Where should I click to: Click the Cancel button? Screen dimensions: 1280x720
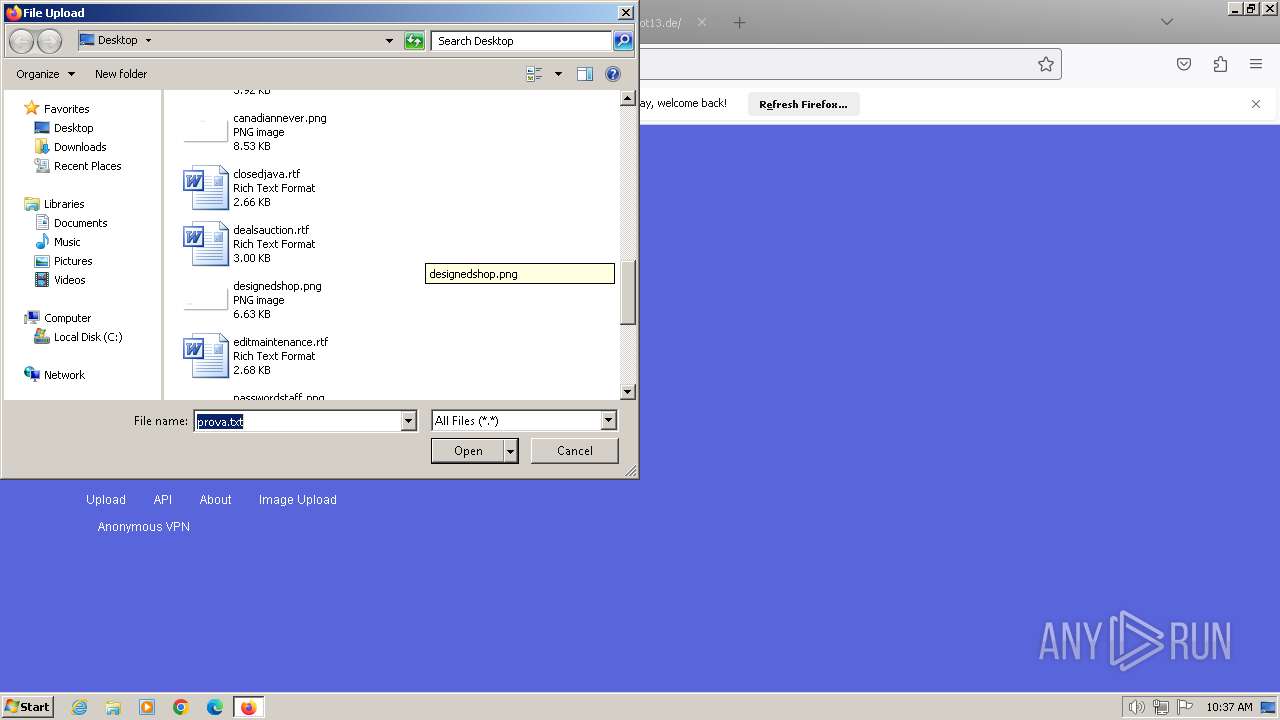[x=575, y=451]
